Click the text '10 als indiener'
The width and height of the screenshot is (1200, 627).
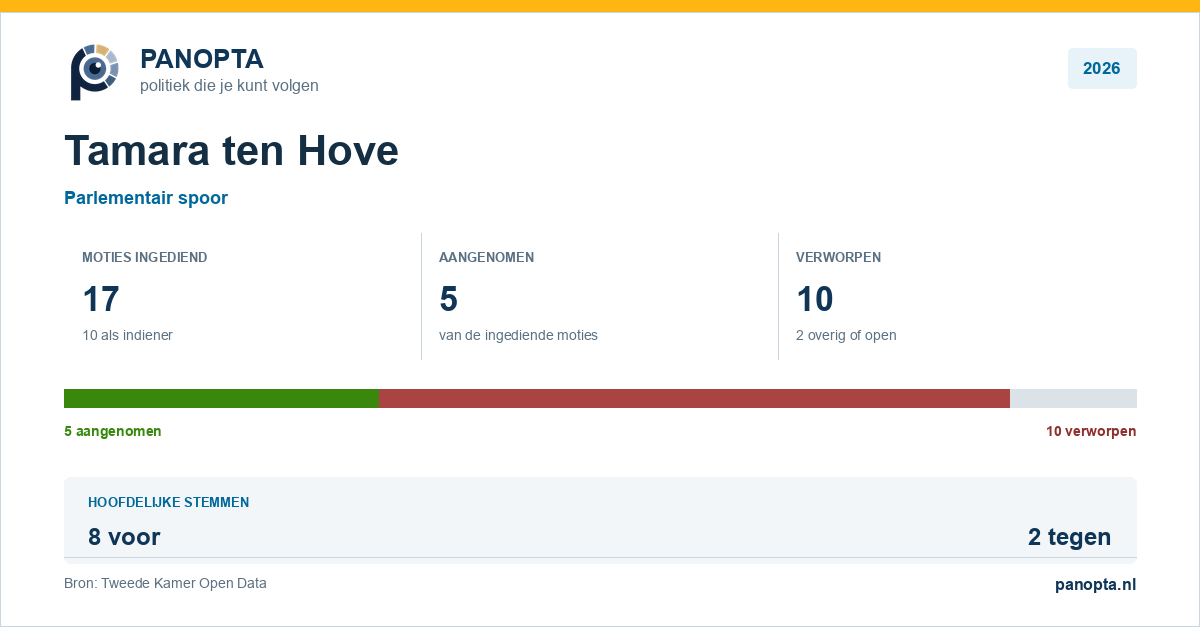click(127, 335)
